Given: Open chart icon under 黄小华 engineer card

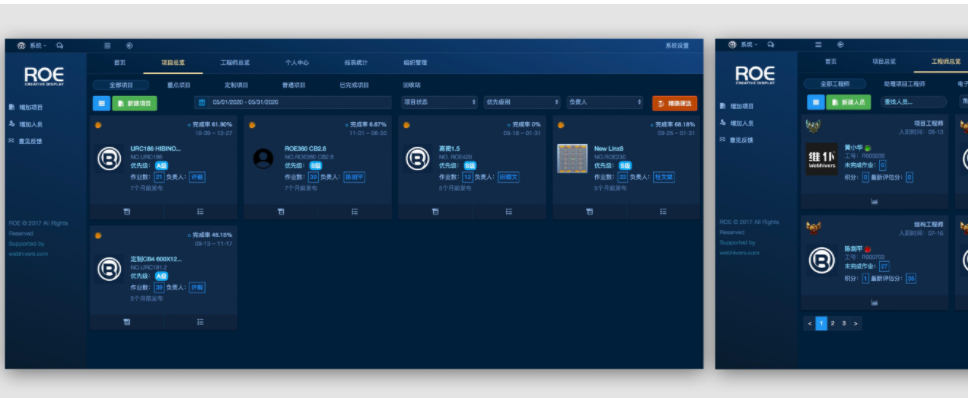Looking at the screenshot, I should click(x=874, y=202).
